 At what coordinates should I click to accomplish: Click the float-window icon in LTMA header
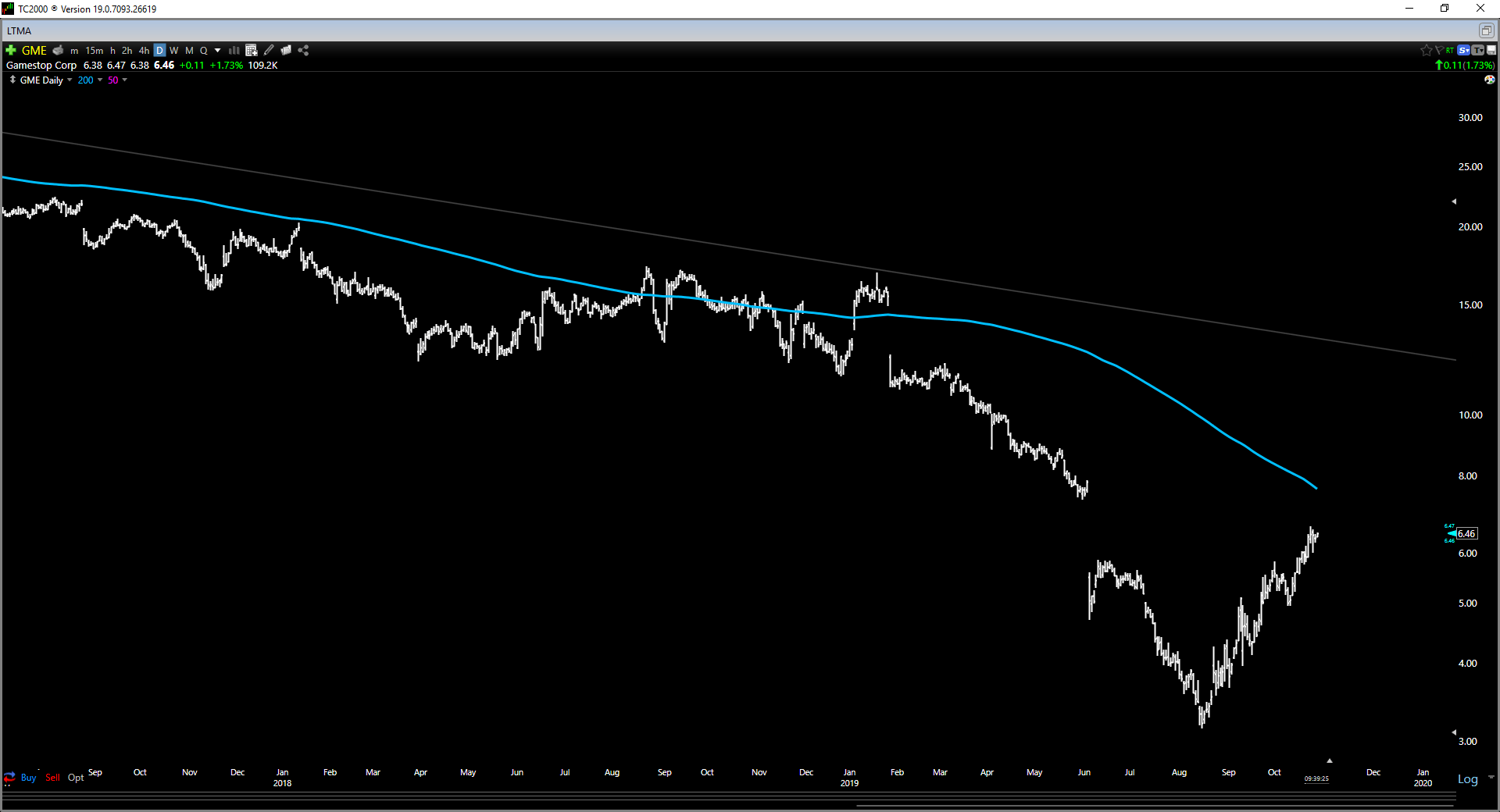[x=1486, y=30]
